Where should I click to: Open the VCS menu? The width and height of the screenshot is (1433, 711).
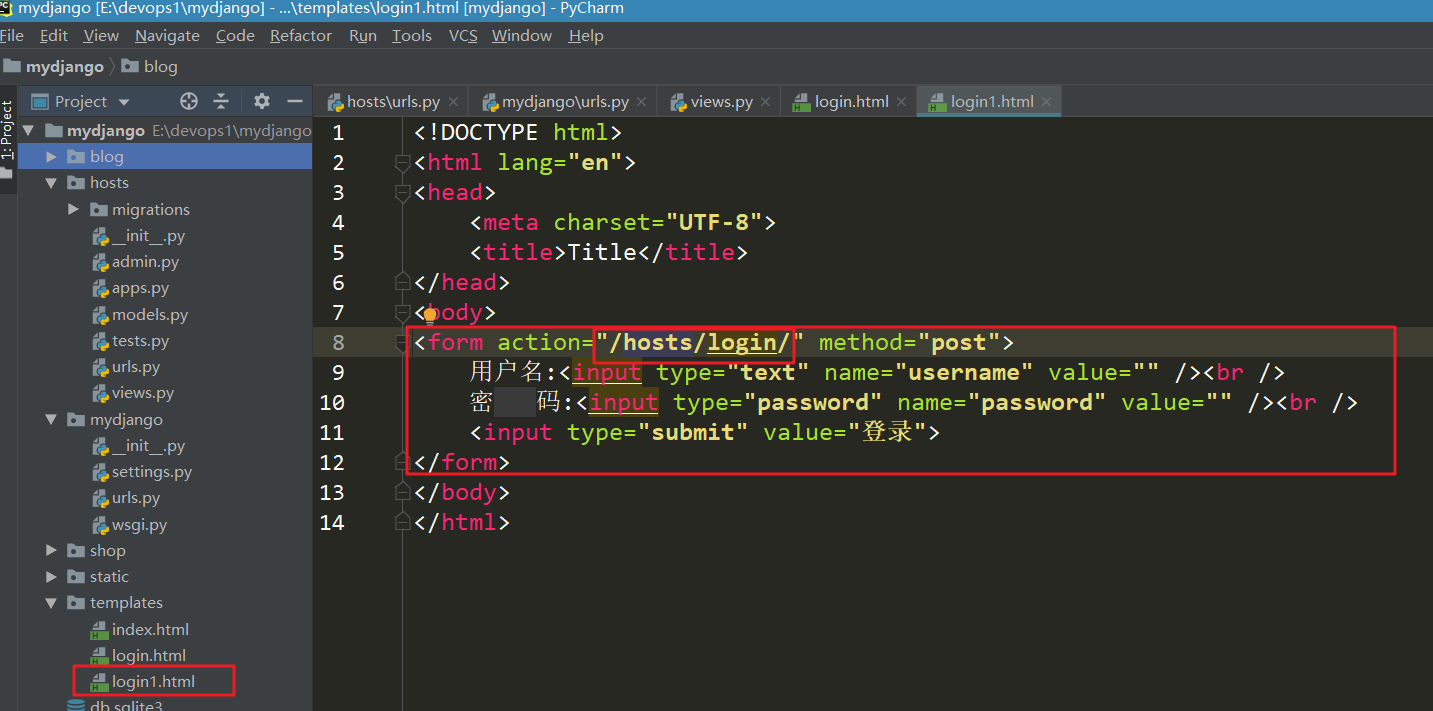coord(463,35)
